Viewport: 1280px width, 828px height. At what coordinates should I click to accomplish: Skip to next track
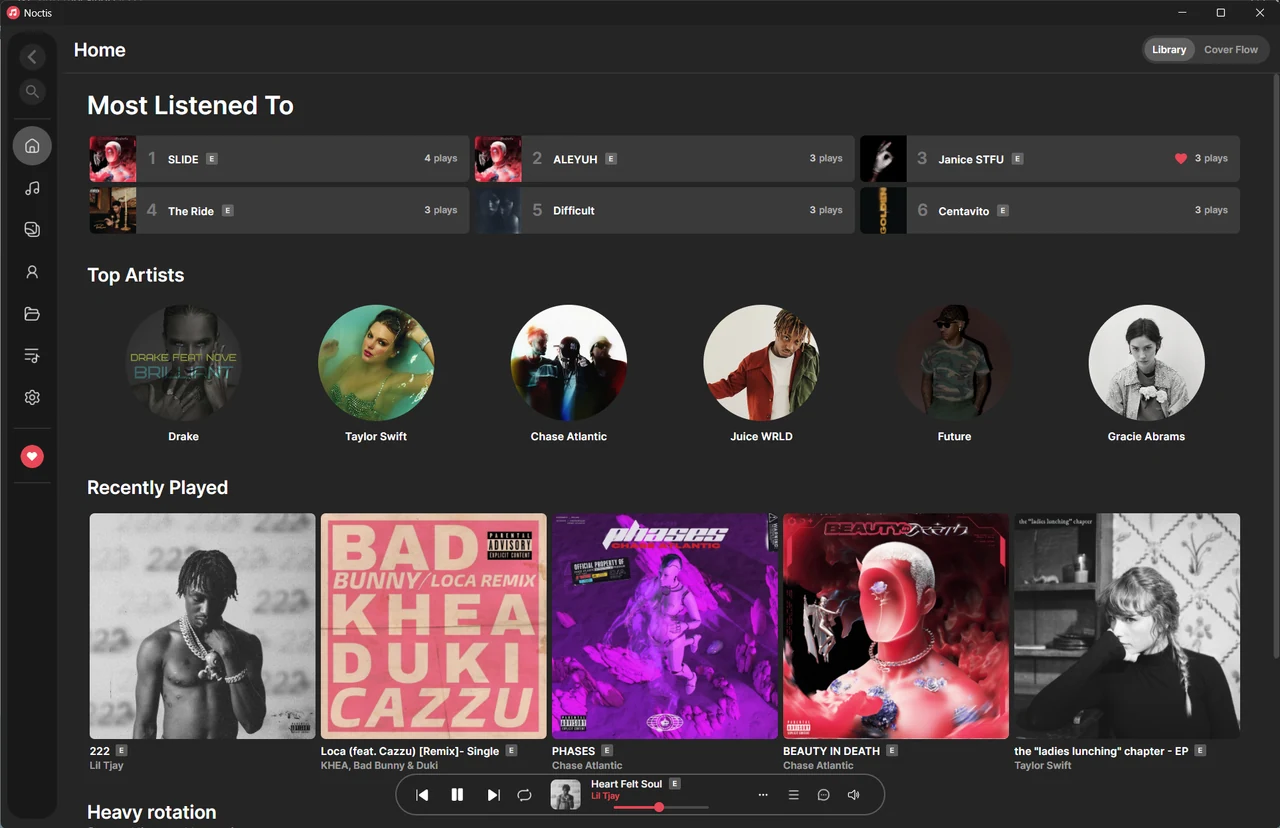pos(493,795)
